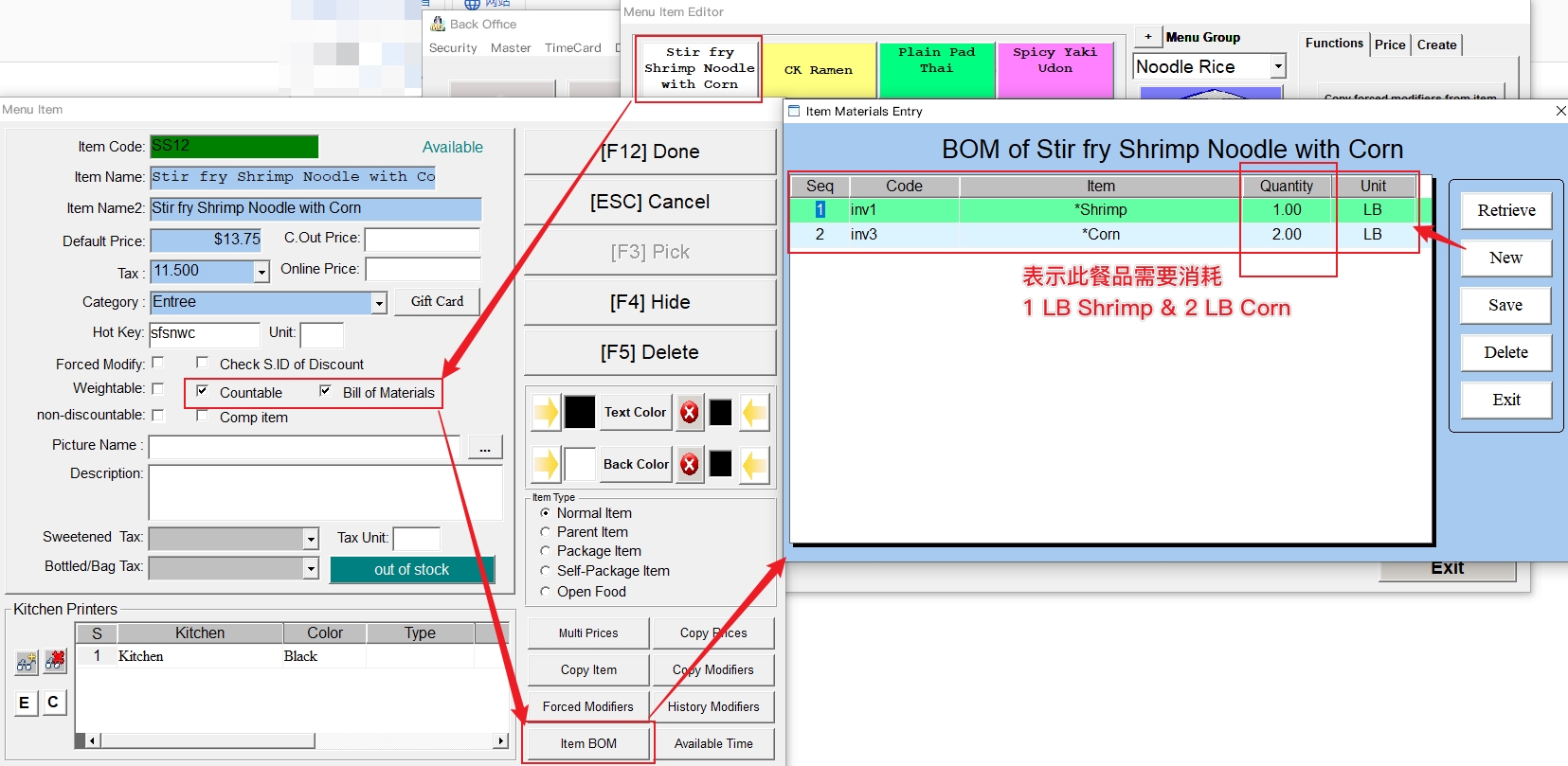Open the Tax rate dropdown
The width and height of the screenshot is (1568, 766).
261,272
